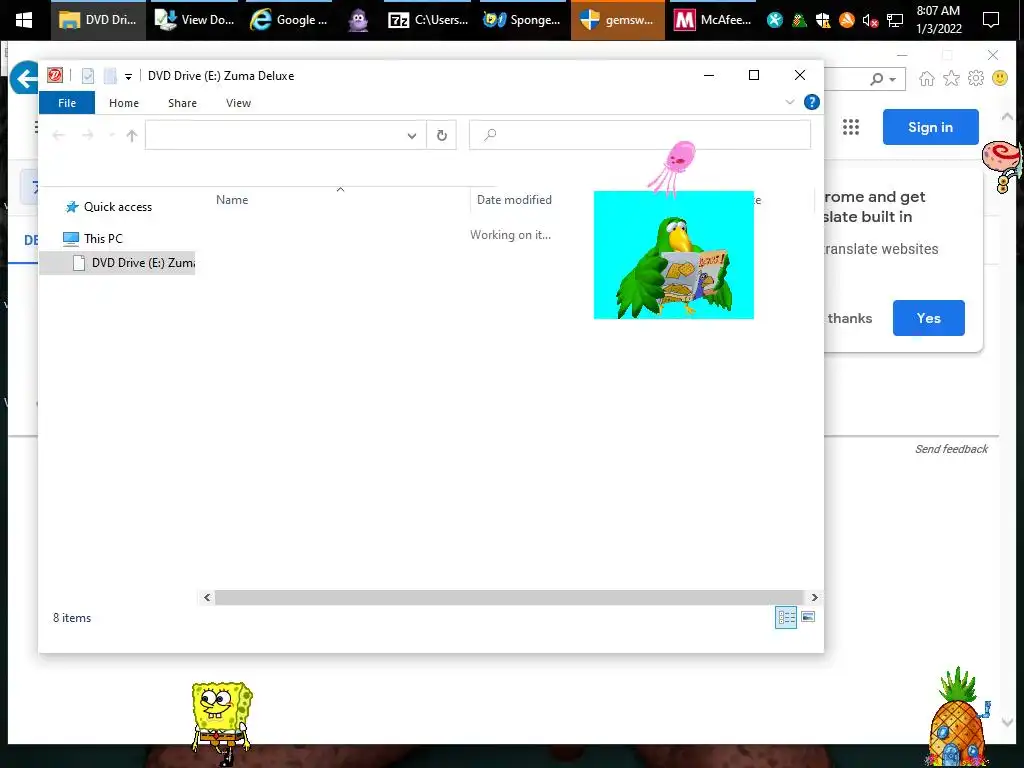This screenshot has height=768, width=1024.
Task: Open the network tray icon
Action: coord(895,20)
